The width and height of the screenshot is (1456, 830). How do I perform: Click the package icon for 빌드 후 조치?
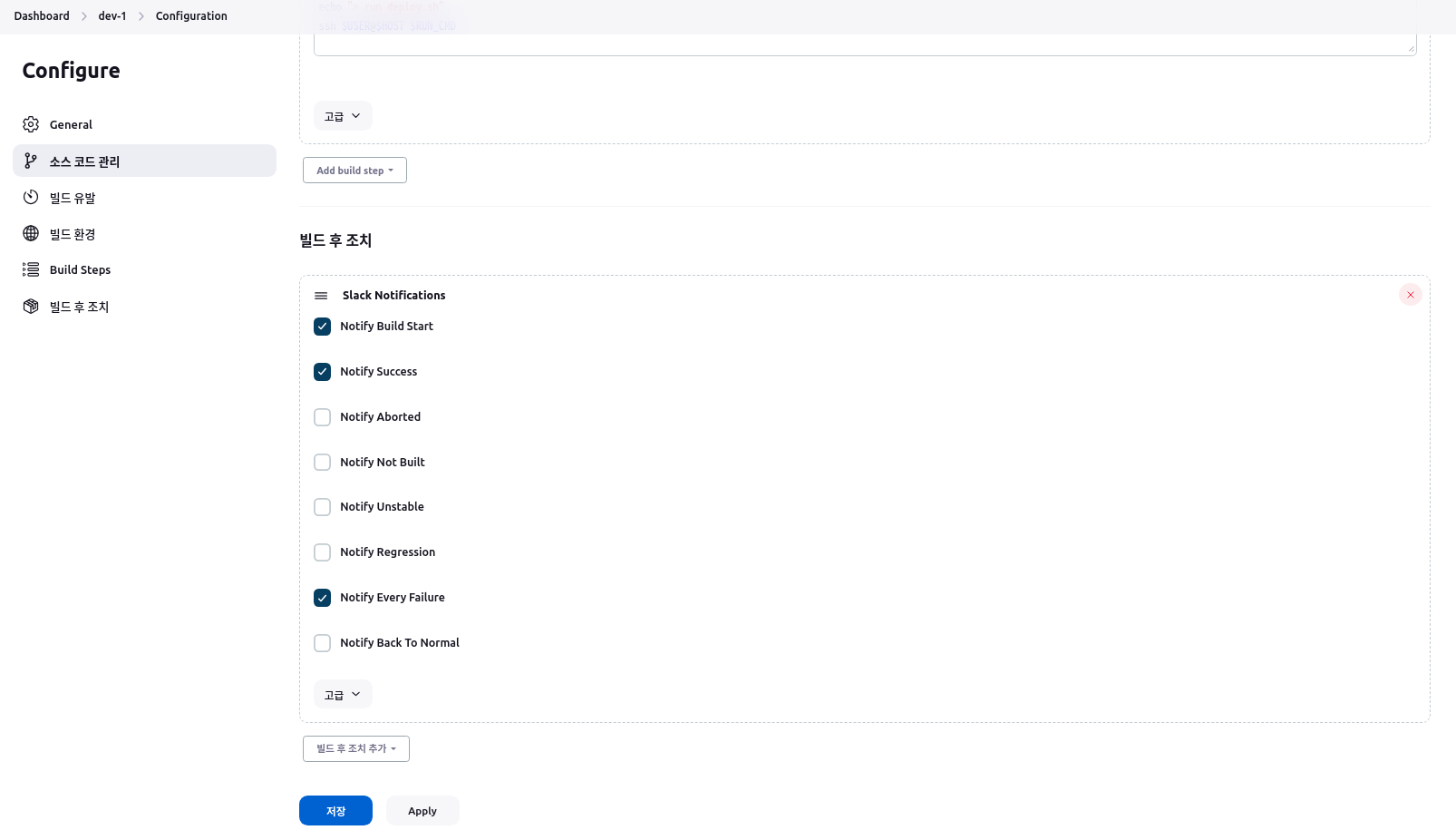(31, 306)
